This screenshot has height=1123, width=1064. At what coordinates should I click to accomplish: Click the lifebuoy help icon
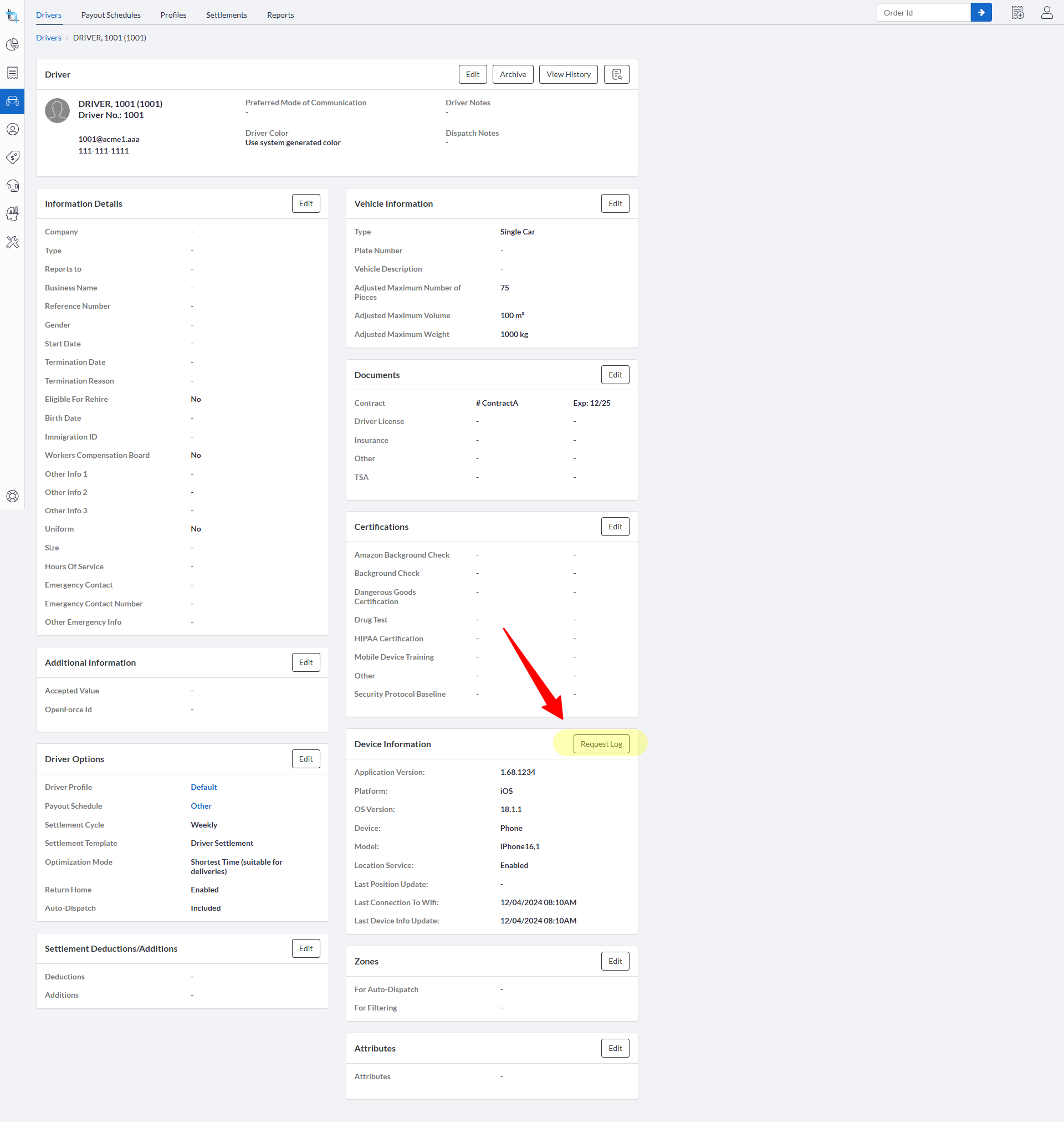13,496
